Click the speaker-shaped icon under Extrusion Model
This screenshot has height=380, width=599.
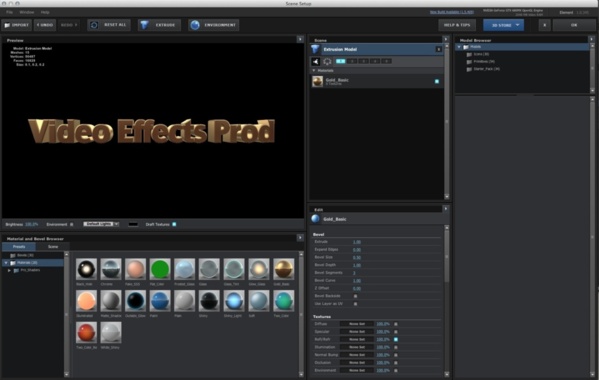pyautogui.click(x=316, y=61)
